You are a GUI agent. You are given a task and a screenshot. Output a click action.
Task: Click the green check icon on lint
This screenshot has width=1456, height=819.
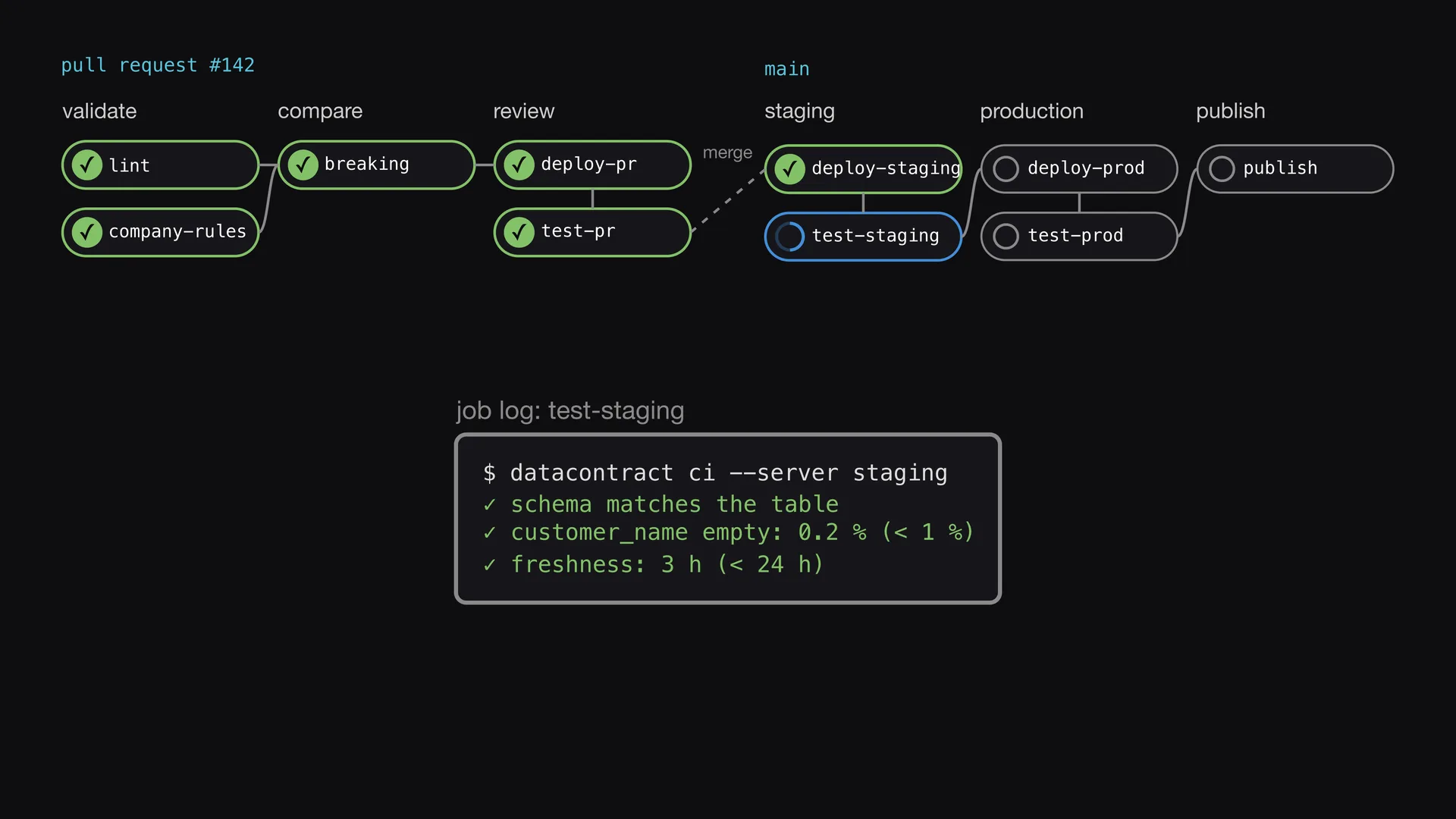(87, 165)
